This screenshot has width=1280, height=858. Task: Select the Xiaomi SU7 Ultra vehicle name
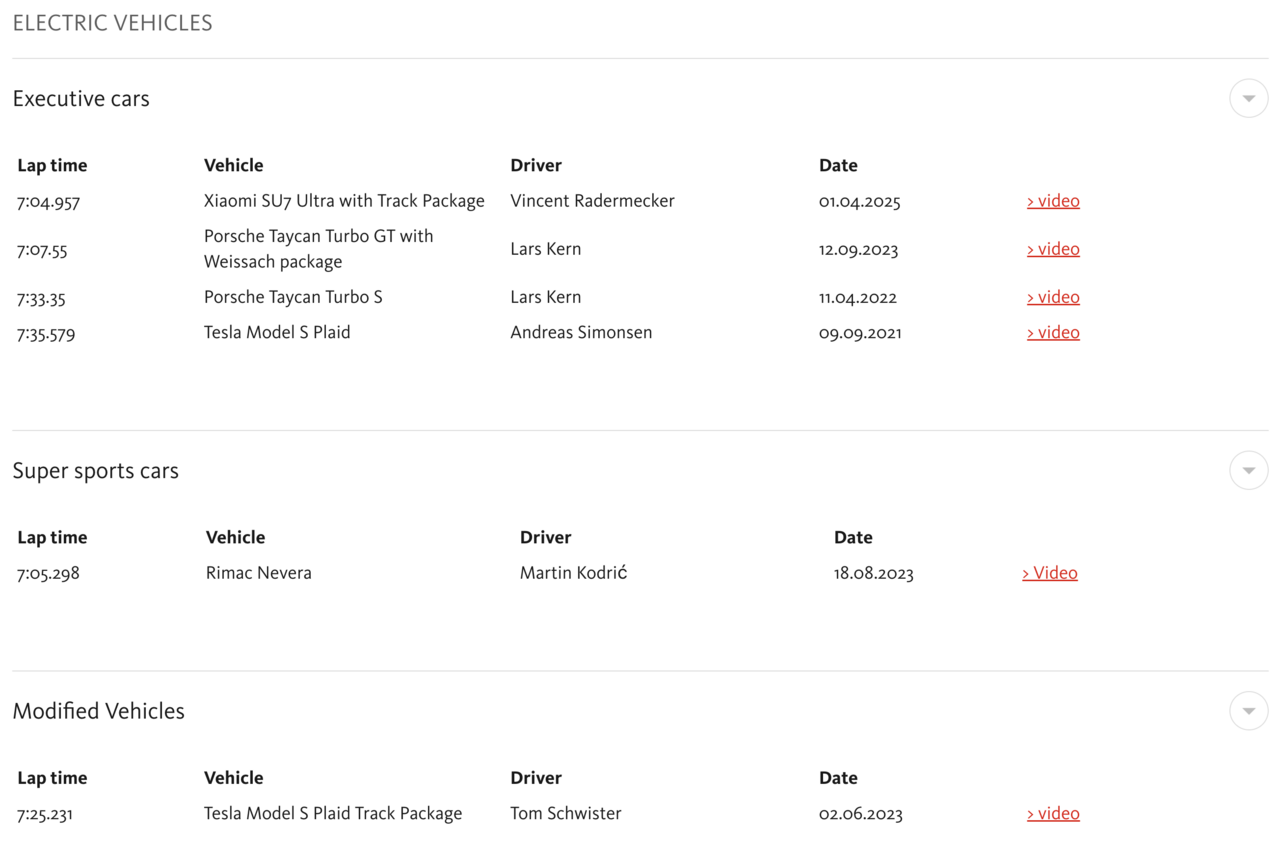pos(344,201)
